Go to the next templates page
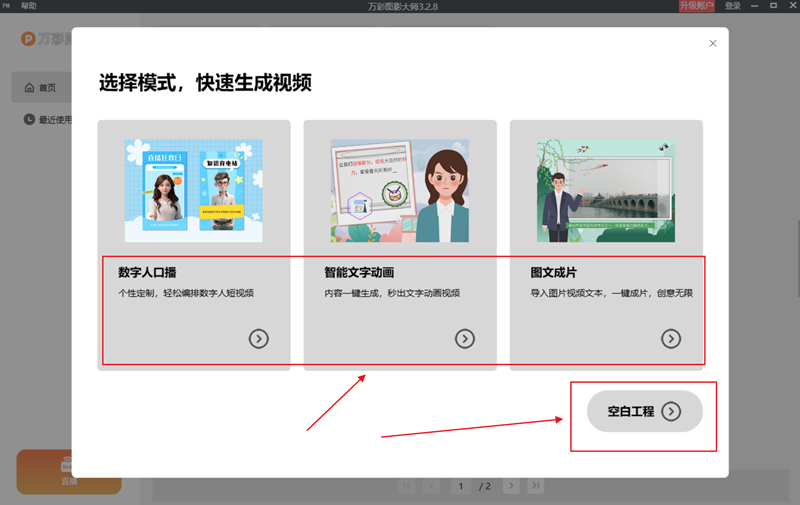 tap(511, 486)
